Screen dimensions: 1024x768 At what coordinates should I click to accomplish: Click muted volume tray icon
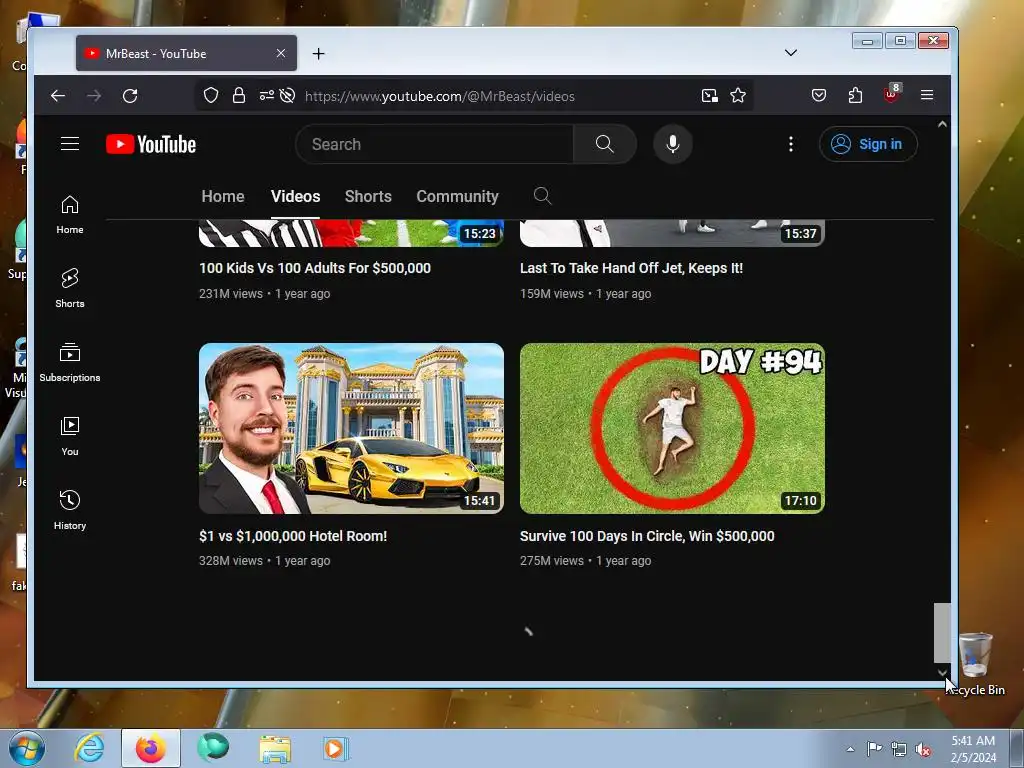(923, 749)
